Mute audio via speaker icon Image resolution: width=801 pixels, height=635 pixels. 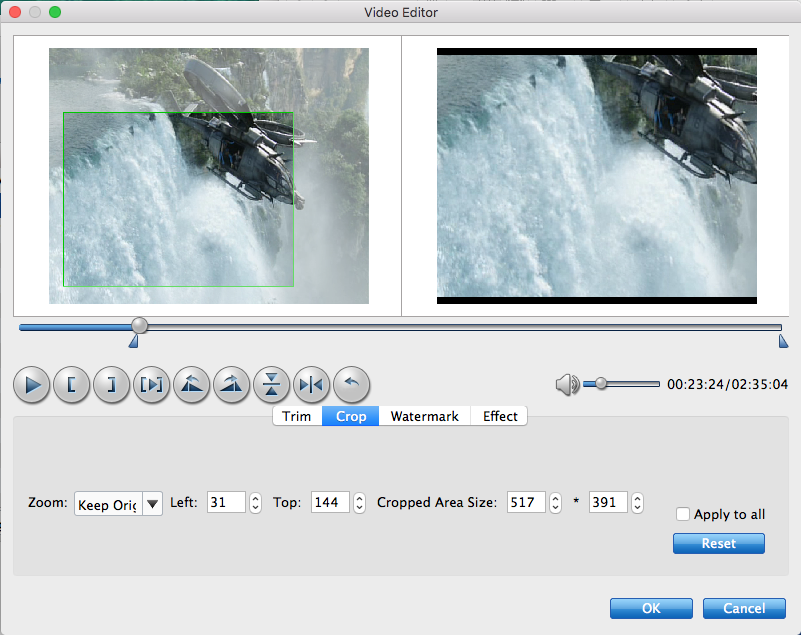[567, 384]
